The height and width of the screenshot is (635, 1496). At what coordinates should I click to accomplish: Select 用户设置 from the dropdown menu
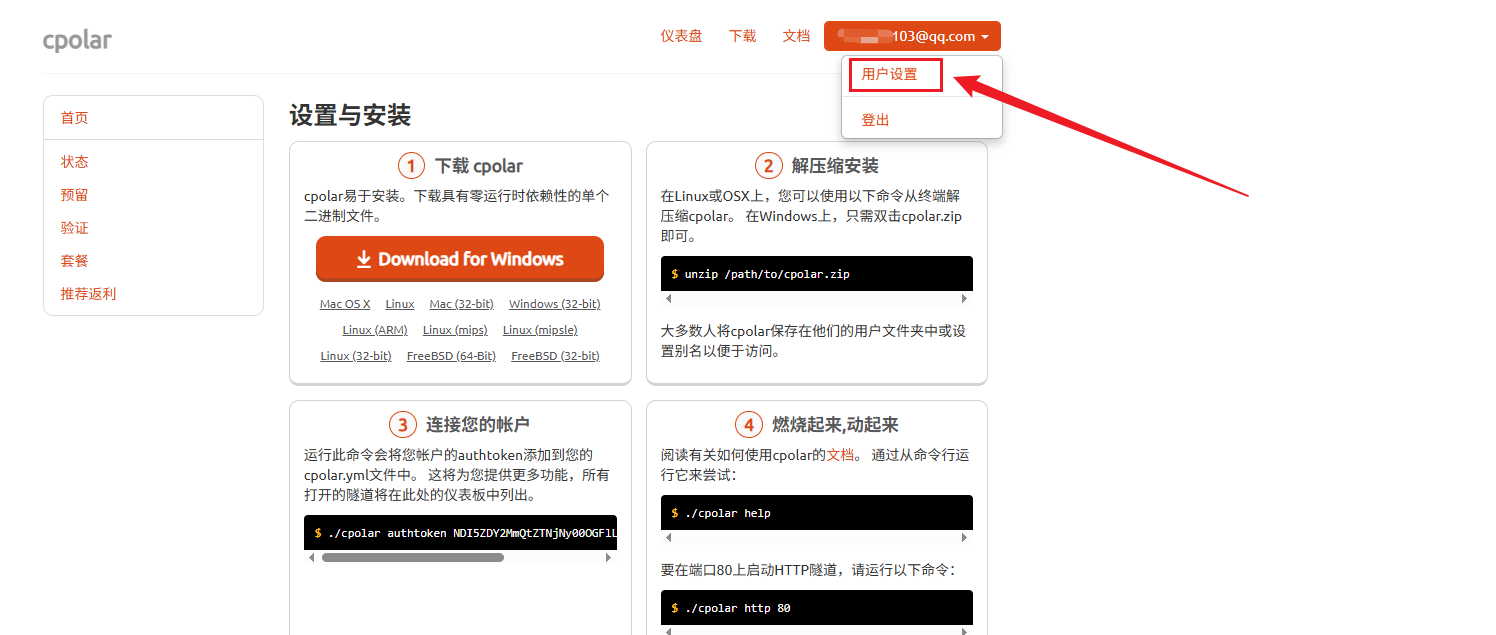889,74
